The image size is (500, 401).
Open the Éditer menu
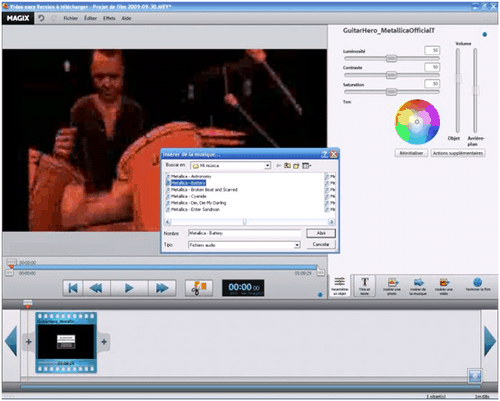[90, 18]
